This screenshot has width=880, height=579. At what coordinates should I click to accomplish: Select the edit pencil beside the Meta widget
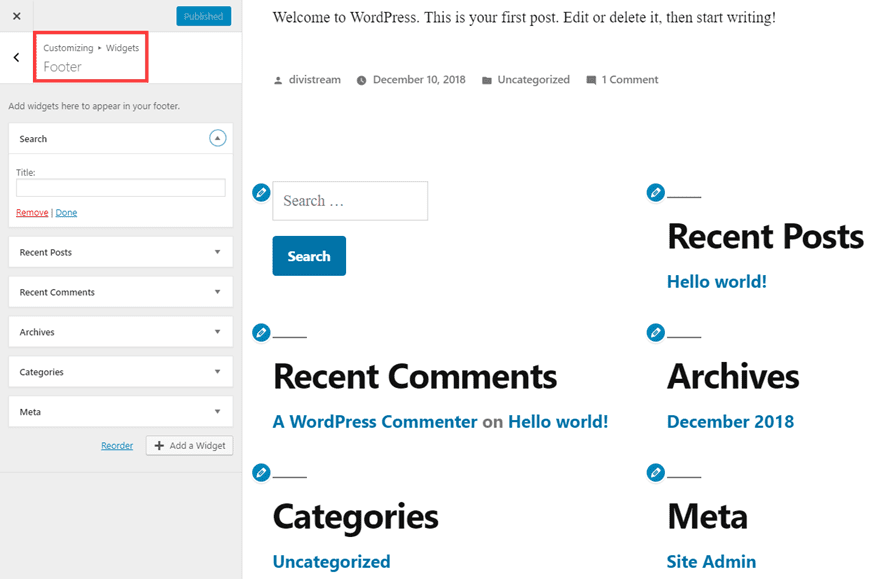(x=654, y=473)
